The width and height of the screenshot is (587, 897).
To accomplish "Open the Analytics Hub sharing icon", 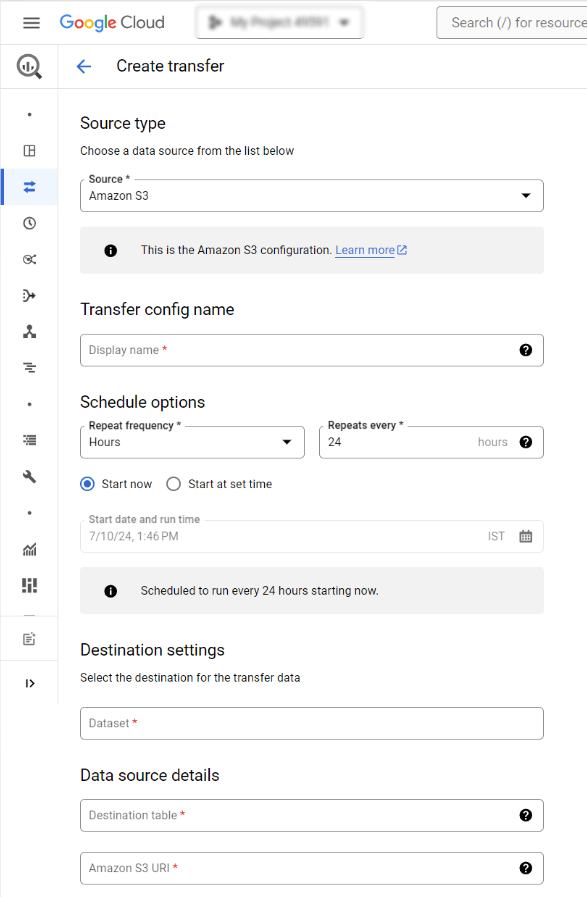I will (x=29, y=259).
